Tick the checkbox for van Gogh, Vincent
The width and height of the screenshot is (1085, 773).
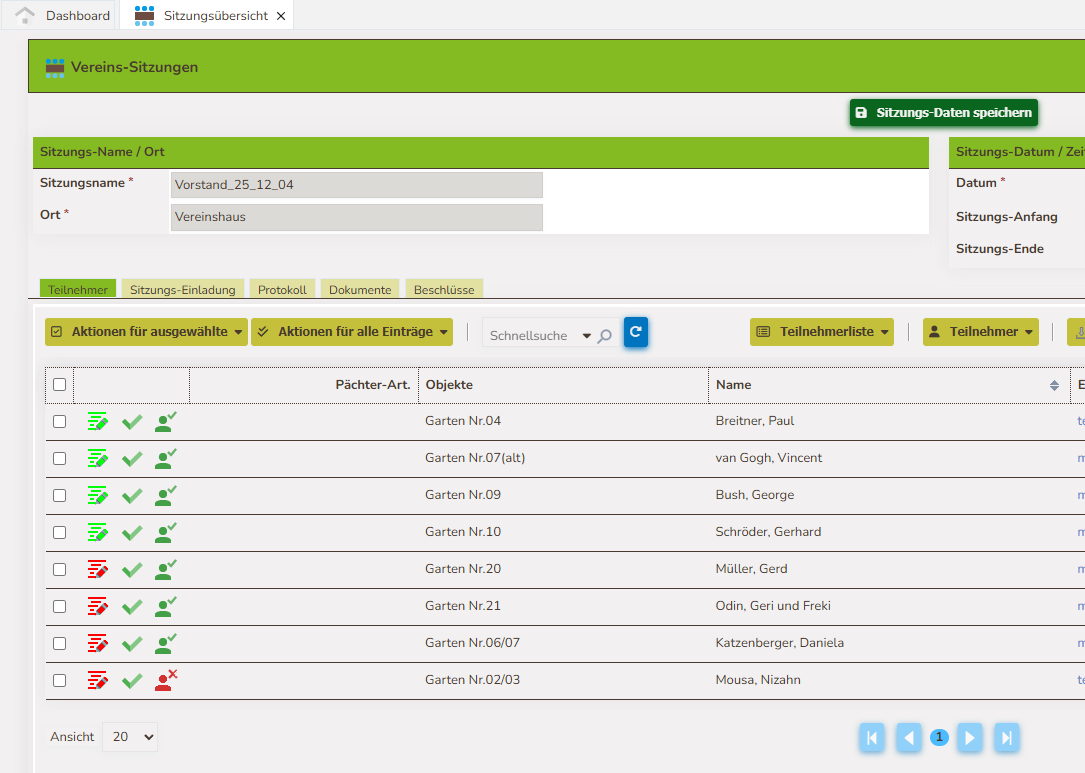[x=60, y=458]
